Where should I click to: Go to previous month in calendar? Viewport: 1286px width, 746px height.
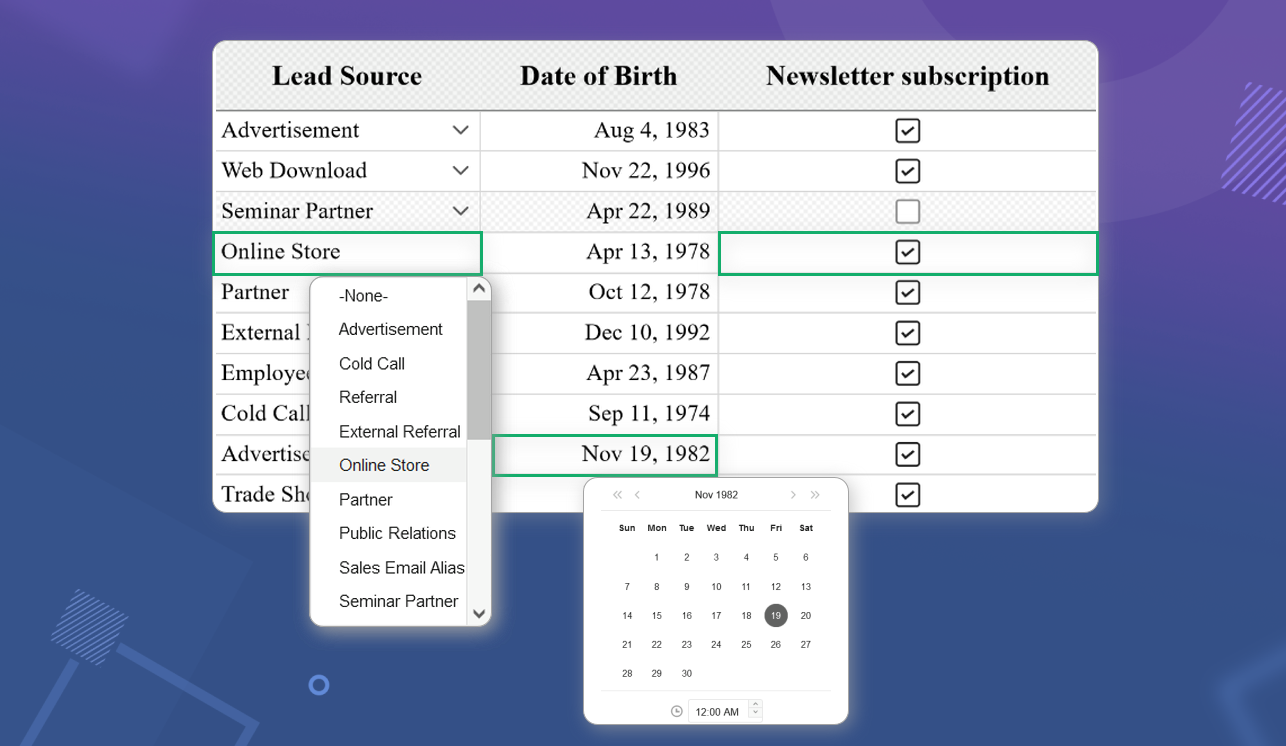[x=638, y=495]
